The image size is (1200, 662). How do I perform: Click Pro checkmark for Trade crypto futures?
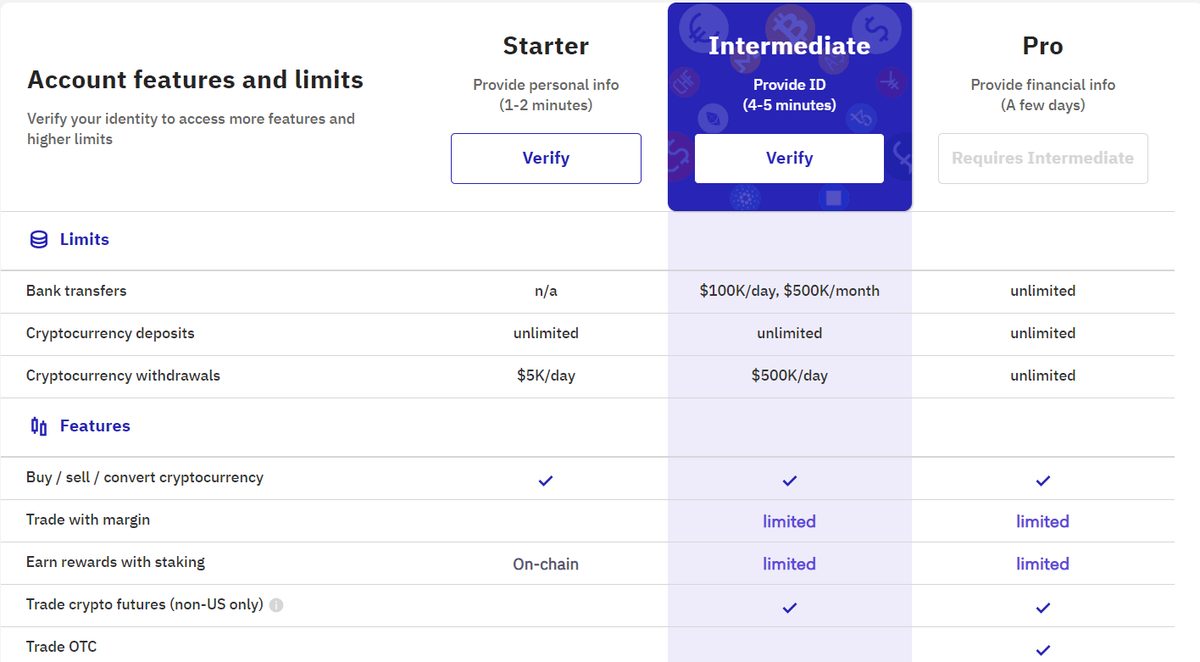[x=1043, y=607]
